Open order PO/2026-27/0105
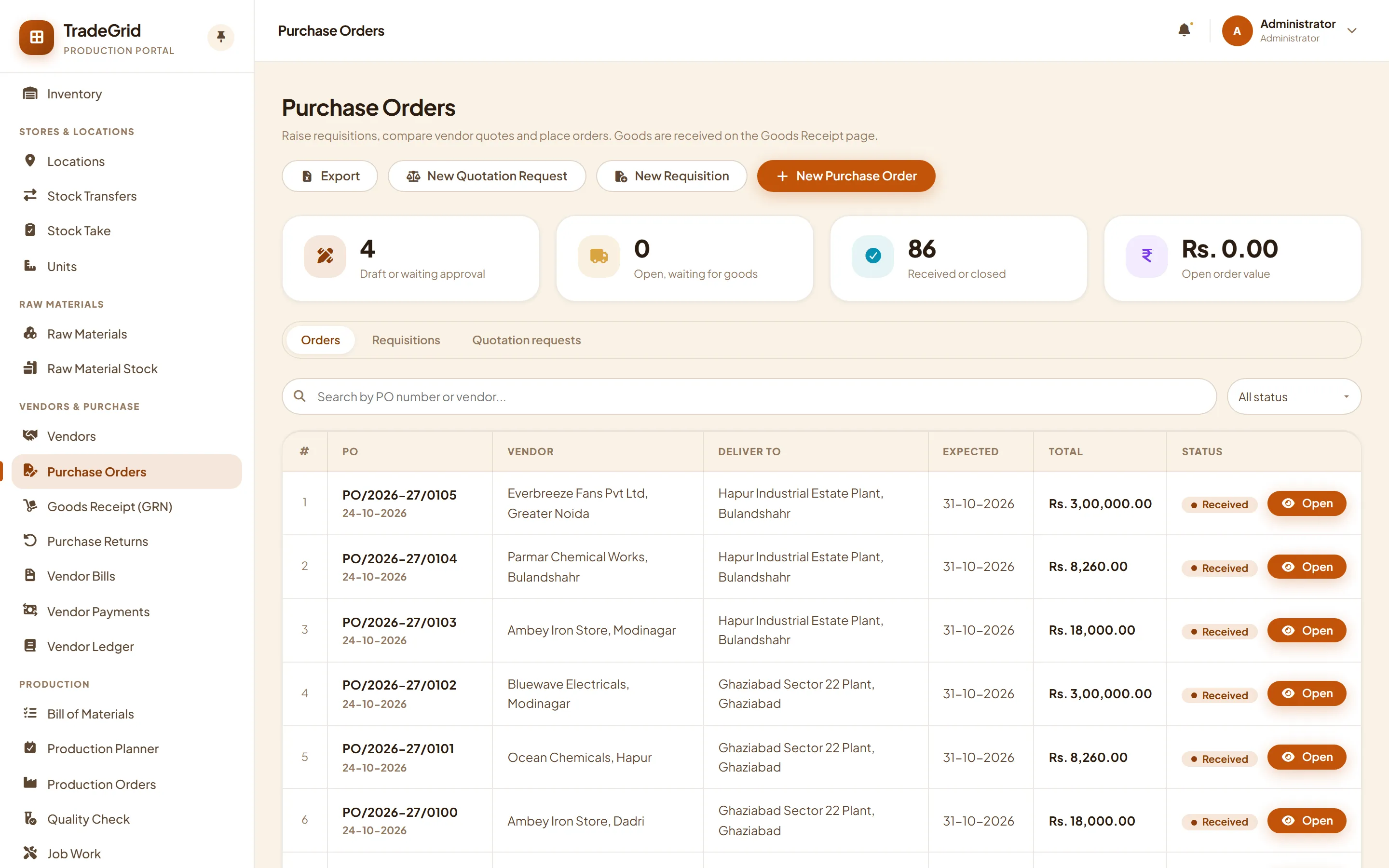 coord(1307,503)
